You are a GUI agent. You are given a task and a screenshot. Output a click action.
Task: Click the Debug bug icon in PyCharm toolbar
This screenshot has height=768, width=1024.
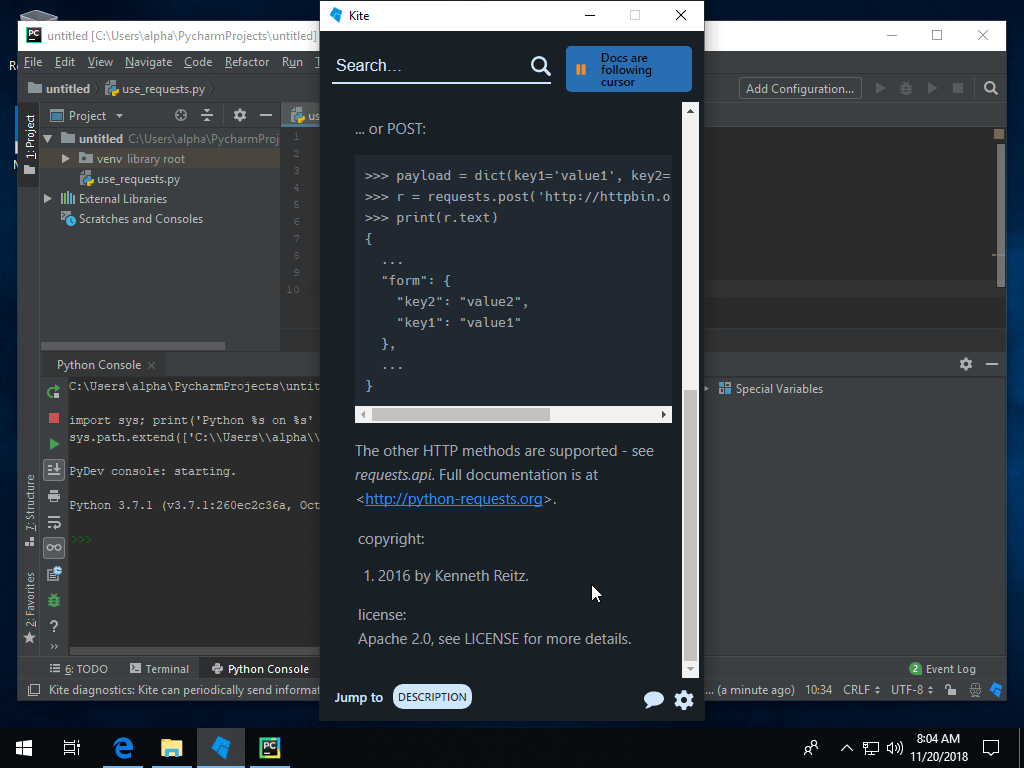pos(906,88)
